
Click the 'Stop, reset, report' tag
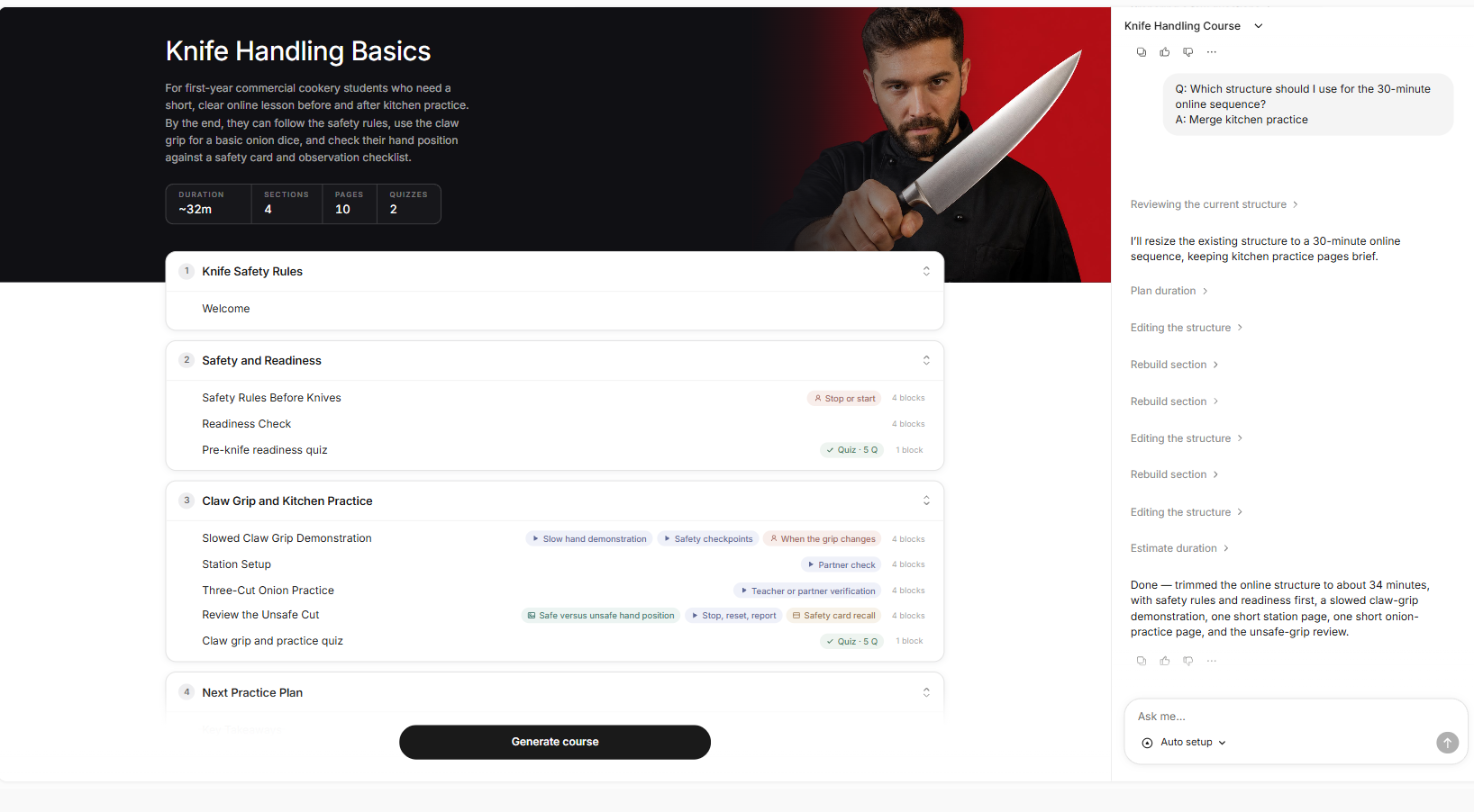tap(733, 616)
